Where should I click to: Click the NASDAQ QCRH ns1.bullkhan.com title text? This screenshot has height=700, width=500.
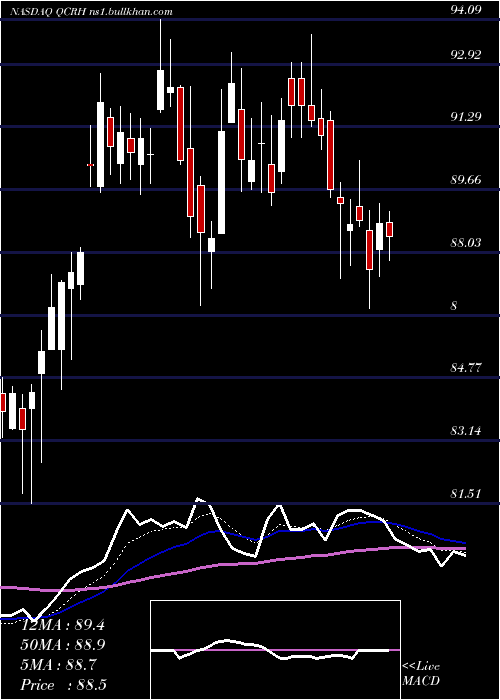pos(90,12)
